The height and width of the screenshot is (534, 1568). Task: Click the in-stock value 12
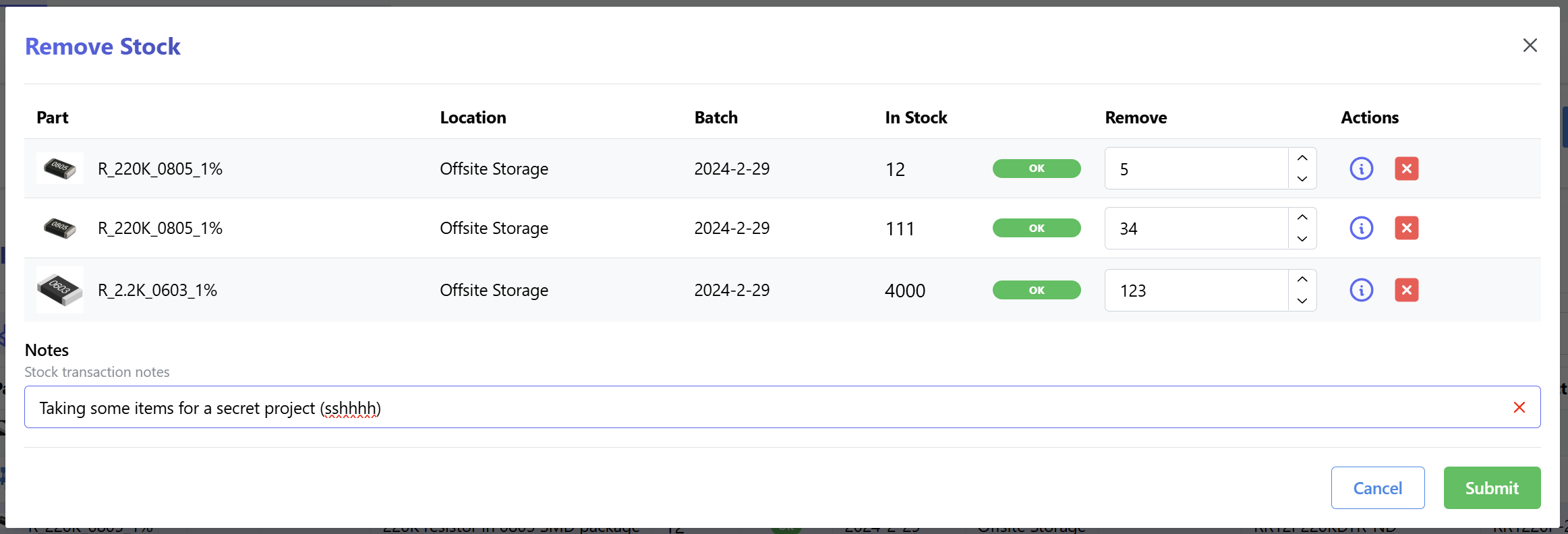(x=895, y=169)
